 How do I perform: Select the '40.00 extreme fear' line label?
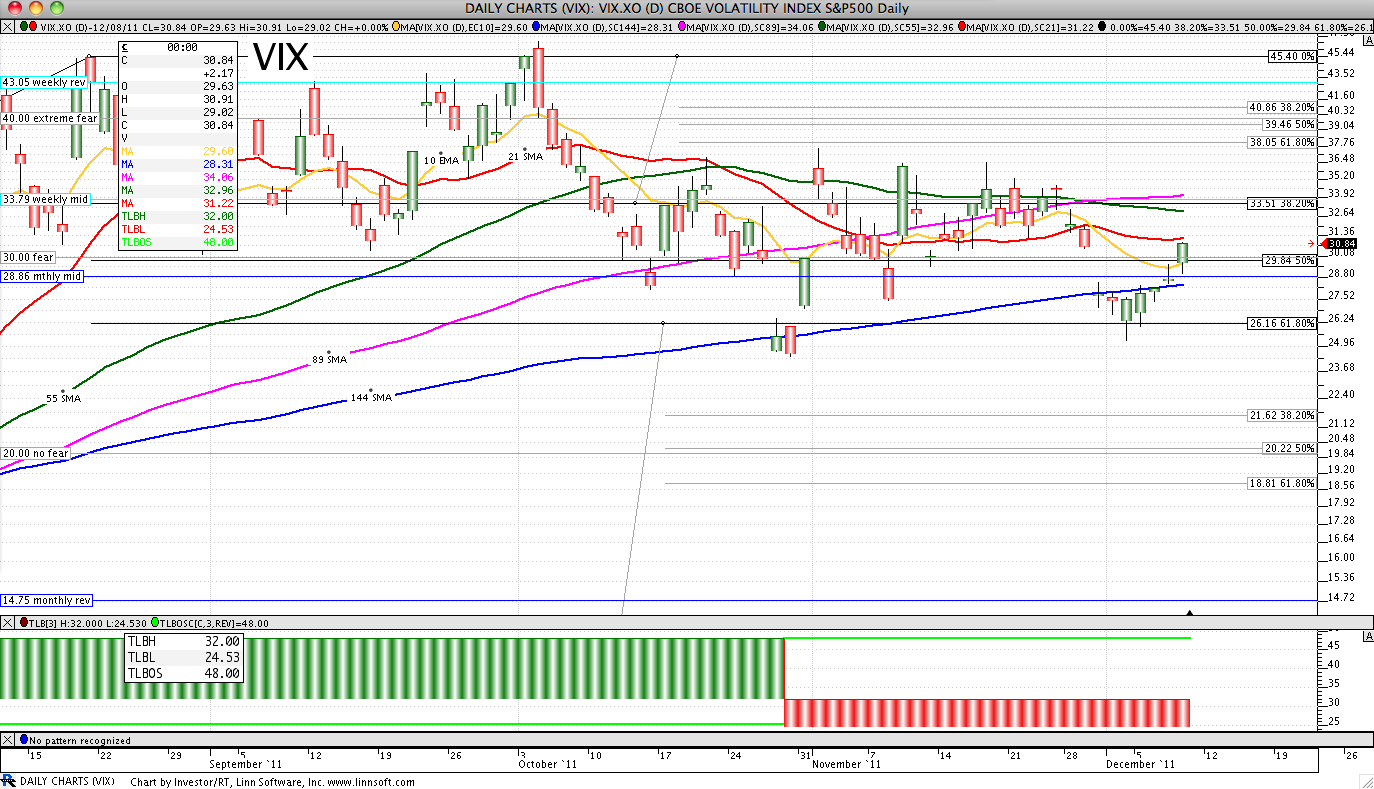[50, 118]
